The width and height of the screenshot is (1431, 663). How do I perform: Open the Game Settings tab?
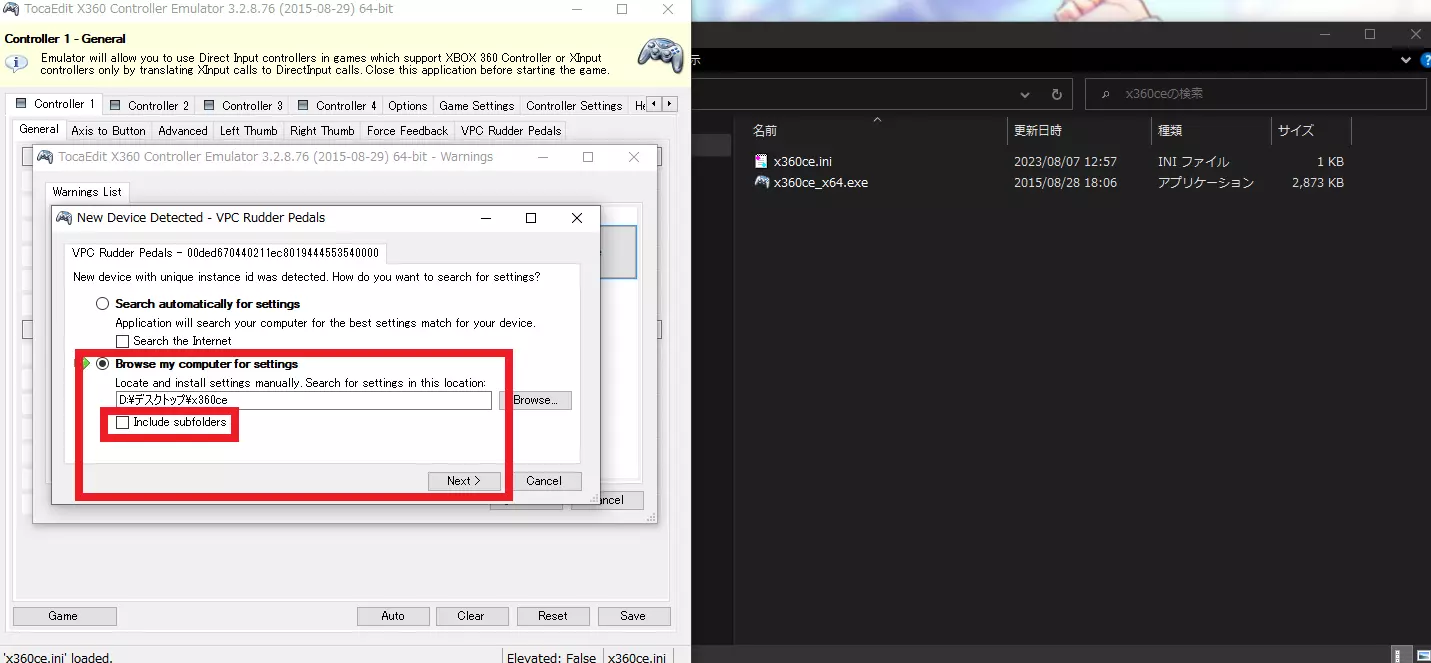pos(477,105)
